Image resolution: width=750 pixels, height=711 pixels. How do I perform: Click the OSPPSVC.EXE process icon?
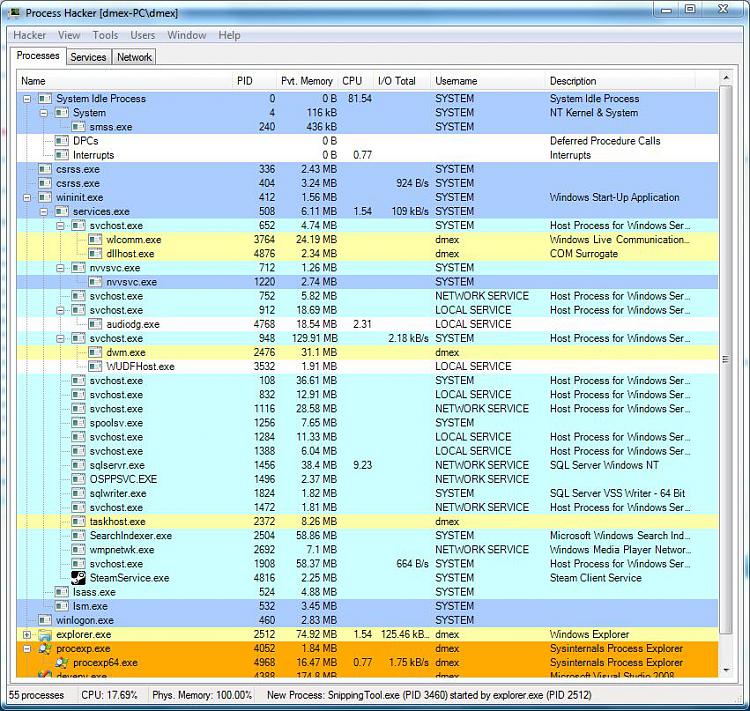point(78,479)
